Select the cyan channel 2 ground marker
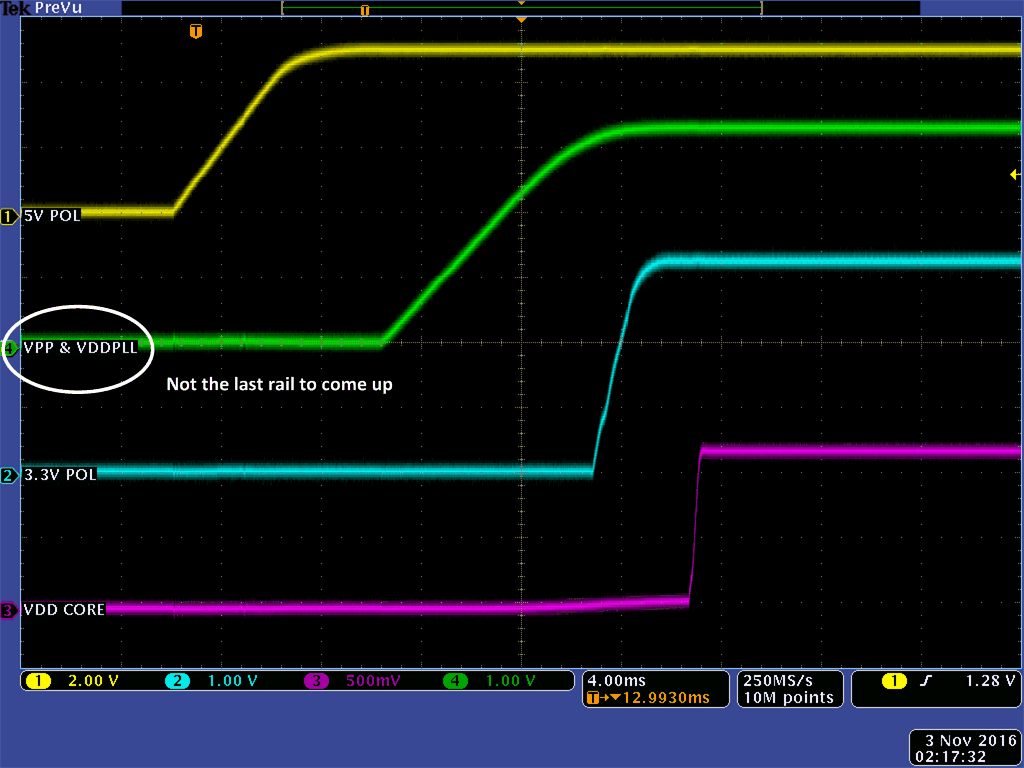 click(9, 476)
